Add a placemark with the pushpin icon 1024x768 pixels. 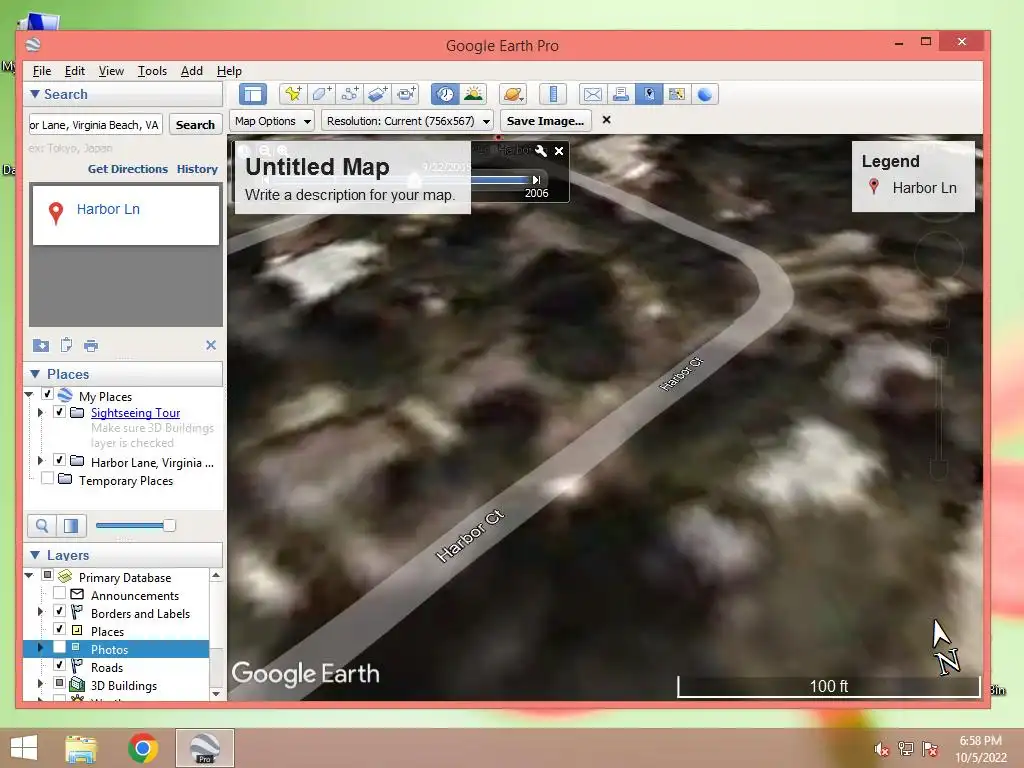click(293, 94)
